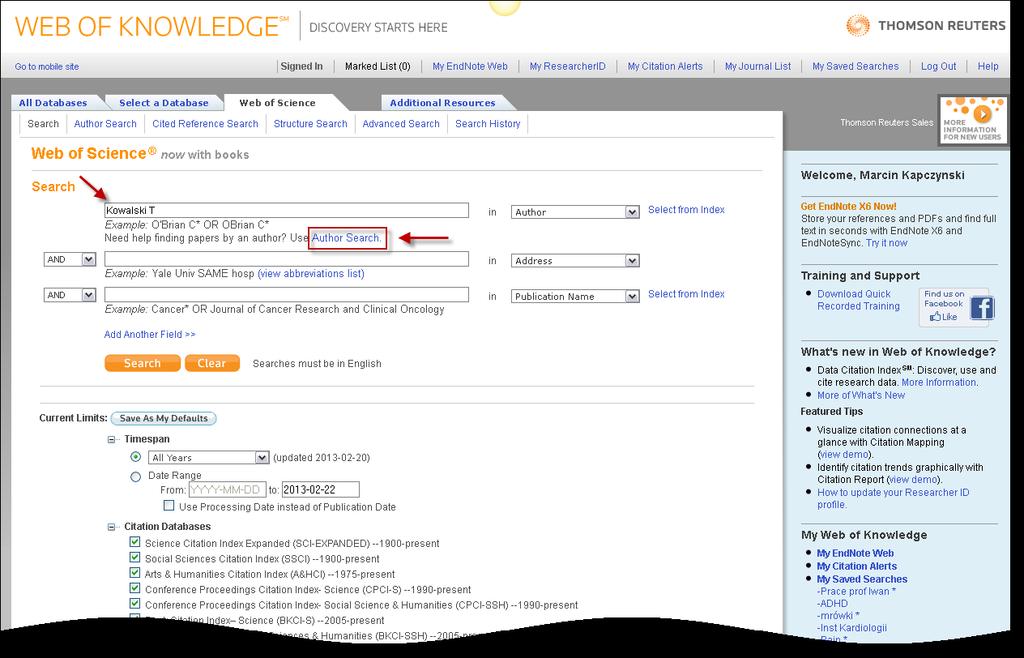Enable Use Processing Date checkbox
The image size is (1024, 658).
(x=169, y=506)
